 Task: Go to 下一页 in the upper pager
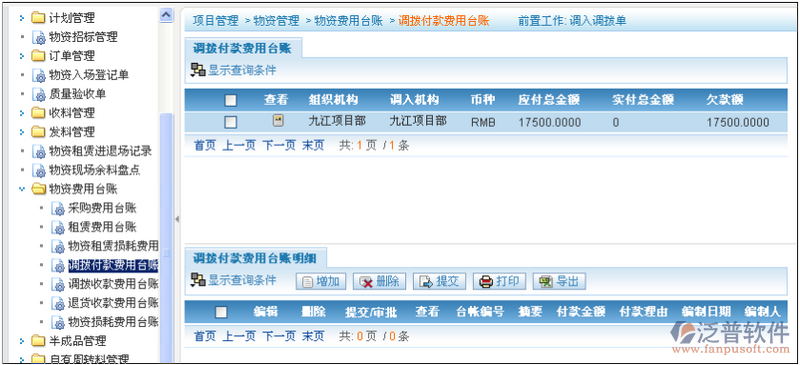pyautogui.click(x=279, y=145)
